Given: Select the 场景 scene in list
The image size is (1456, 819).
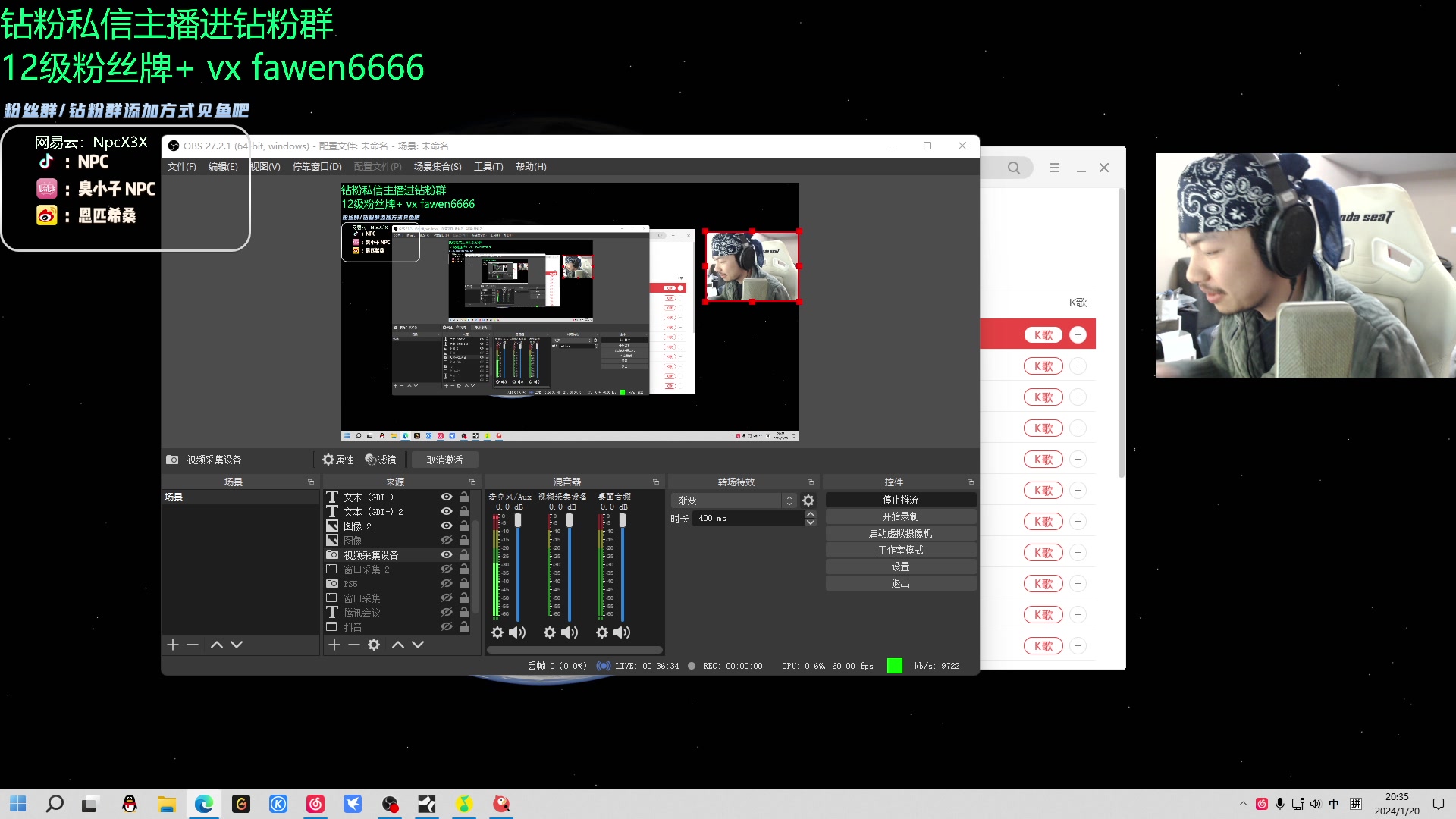Looking at the screenshot, I should 240,497.
